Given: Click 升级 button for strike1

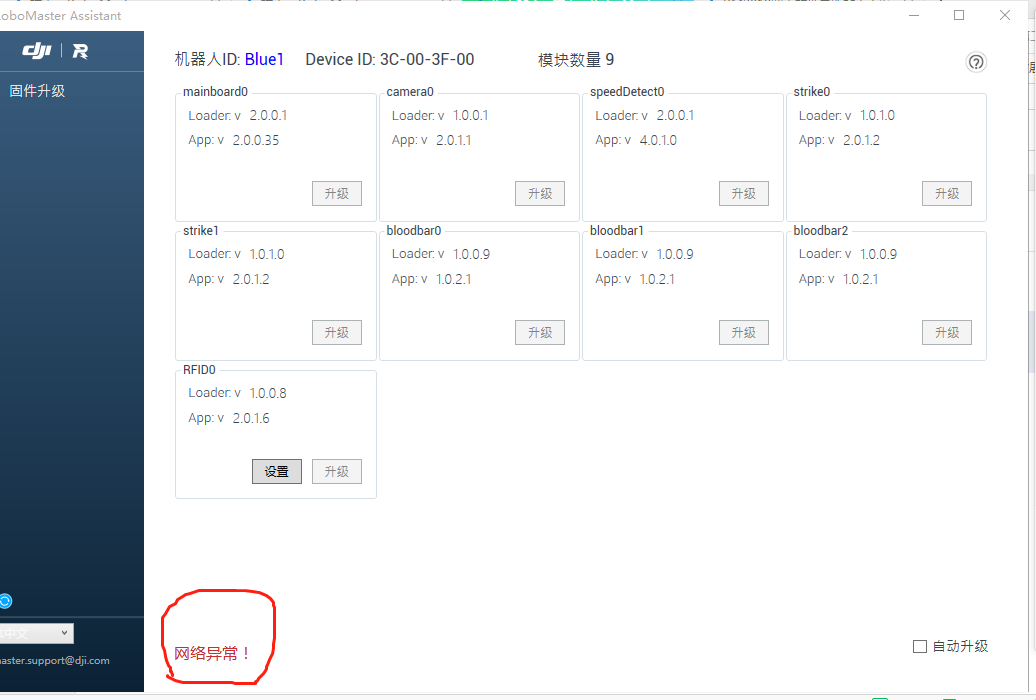Looking at the screenshot, I should [x=337, y=332].
